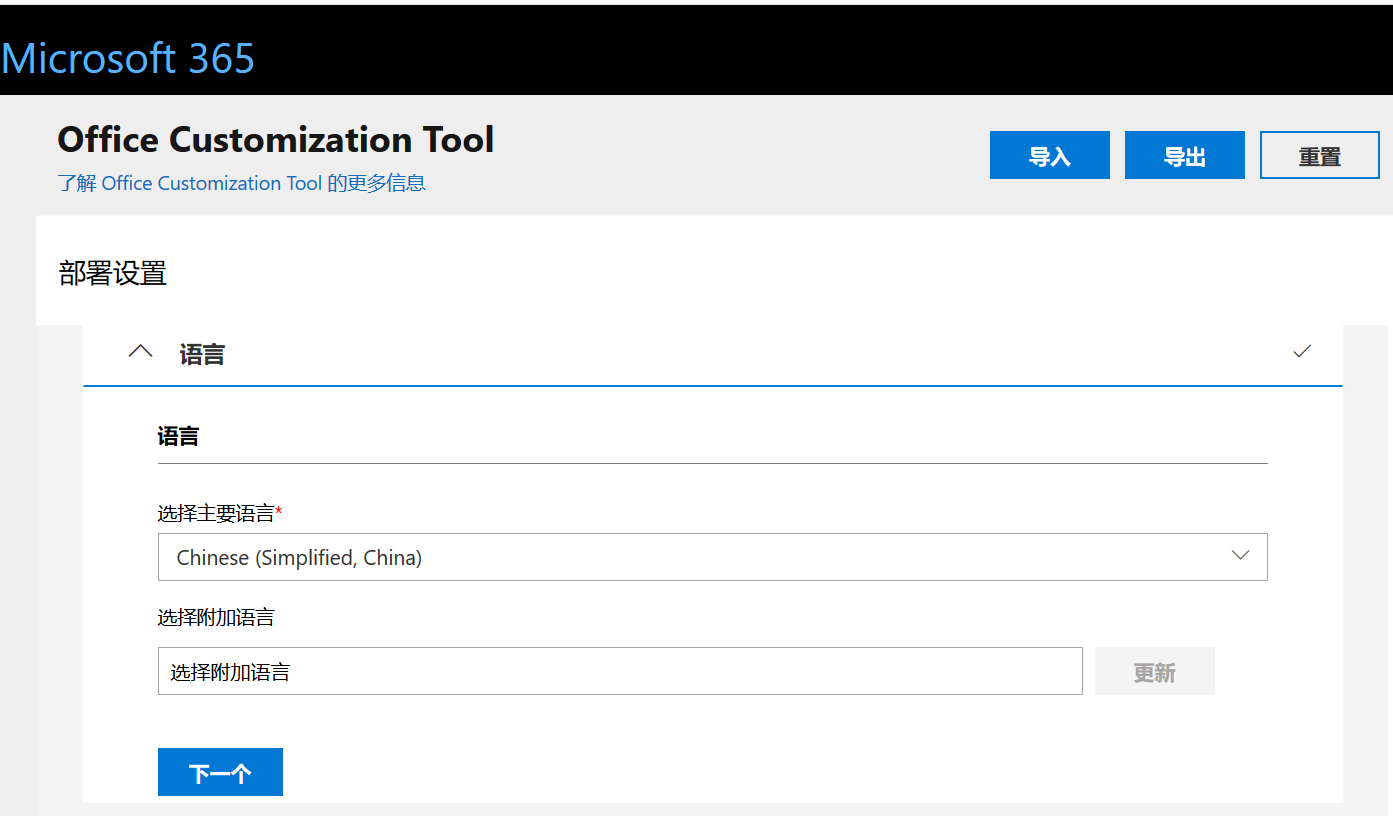The width and height of the screenshot is (1393, 816).
Task: Open the link about Office Customization Tool 的更多信息
Action: click(x=242, y=183)
